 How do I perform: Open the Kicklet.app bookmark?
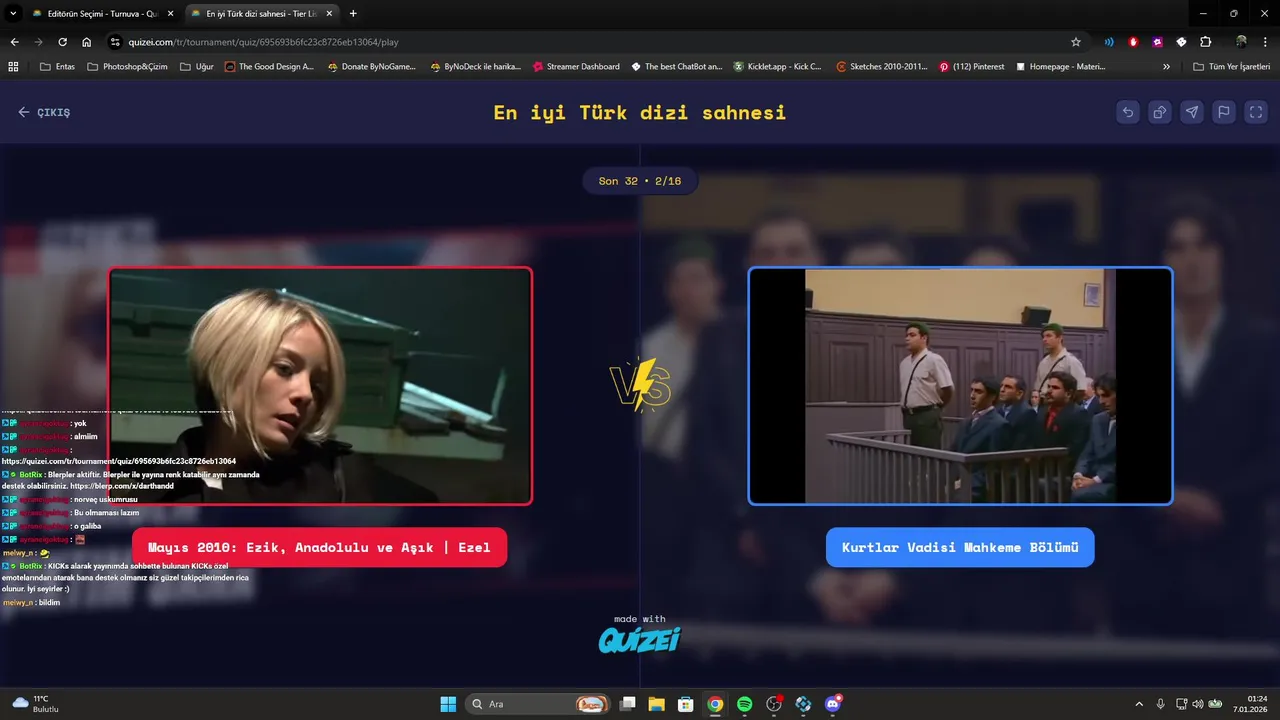pyautogui.click(x=778, y=67)
